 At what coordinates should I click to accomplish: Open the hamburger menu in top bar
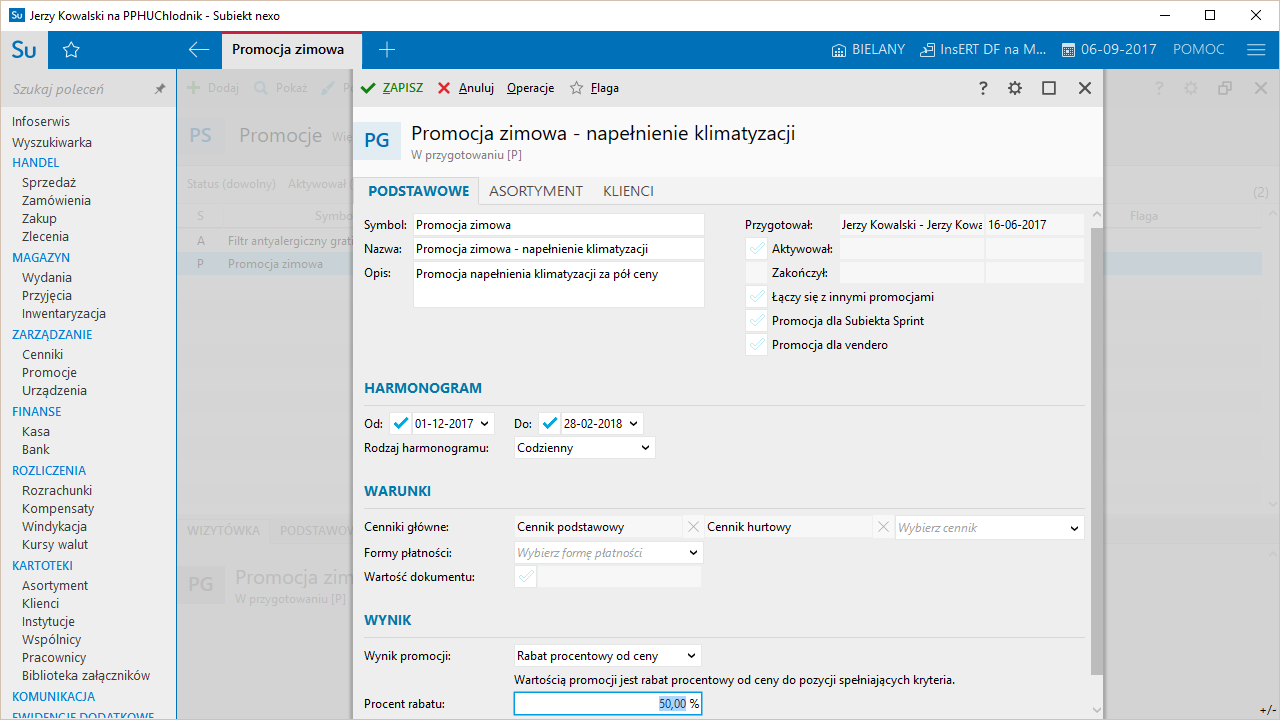(x=1256, y=50)
